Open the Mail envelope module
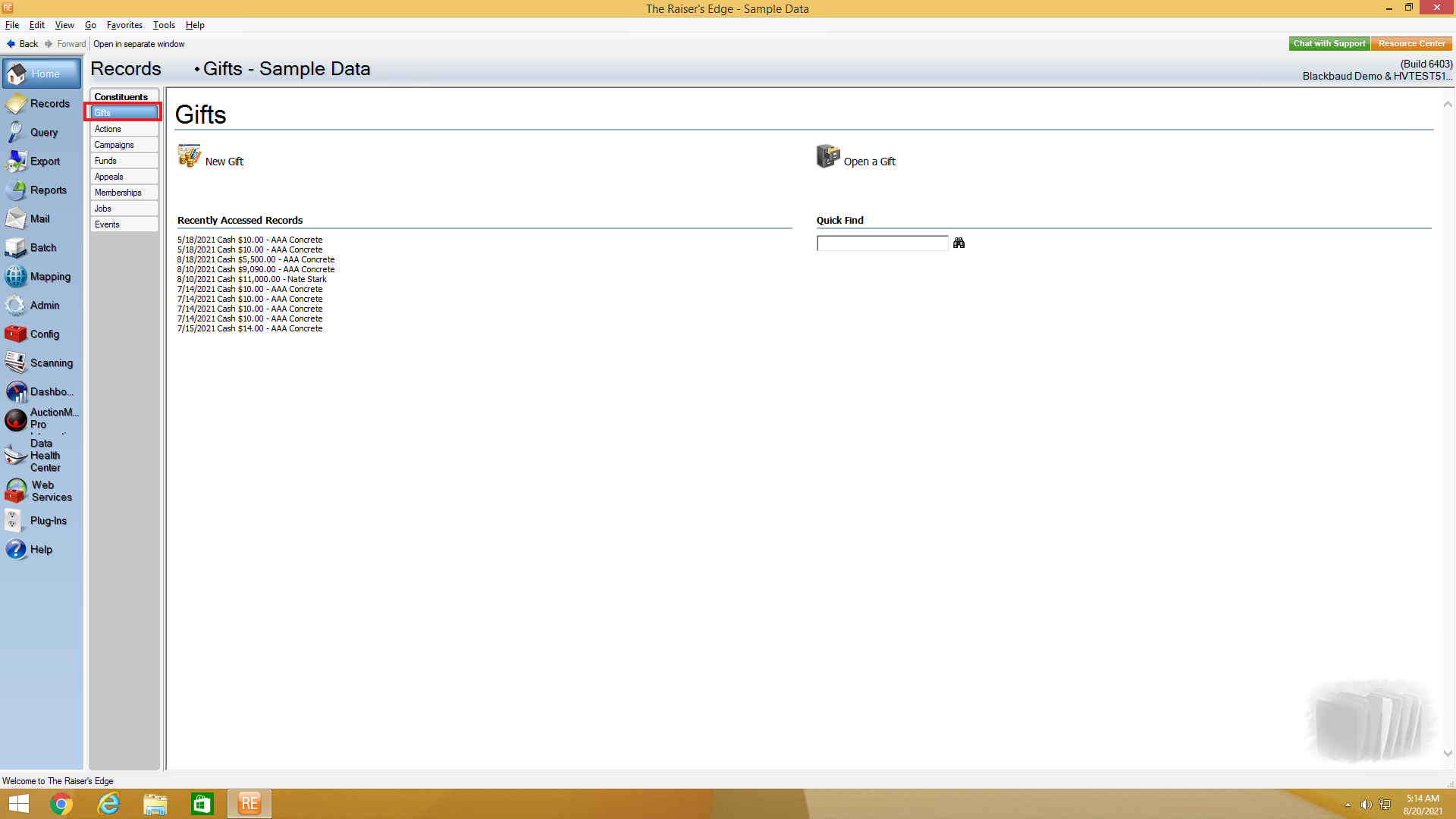 point(16,218)
